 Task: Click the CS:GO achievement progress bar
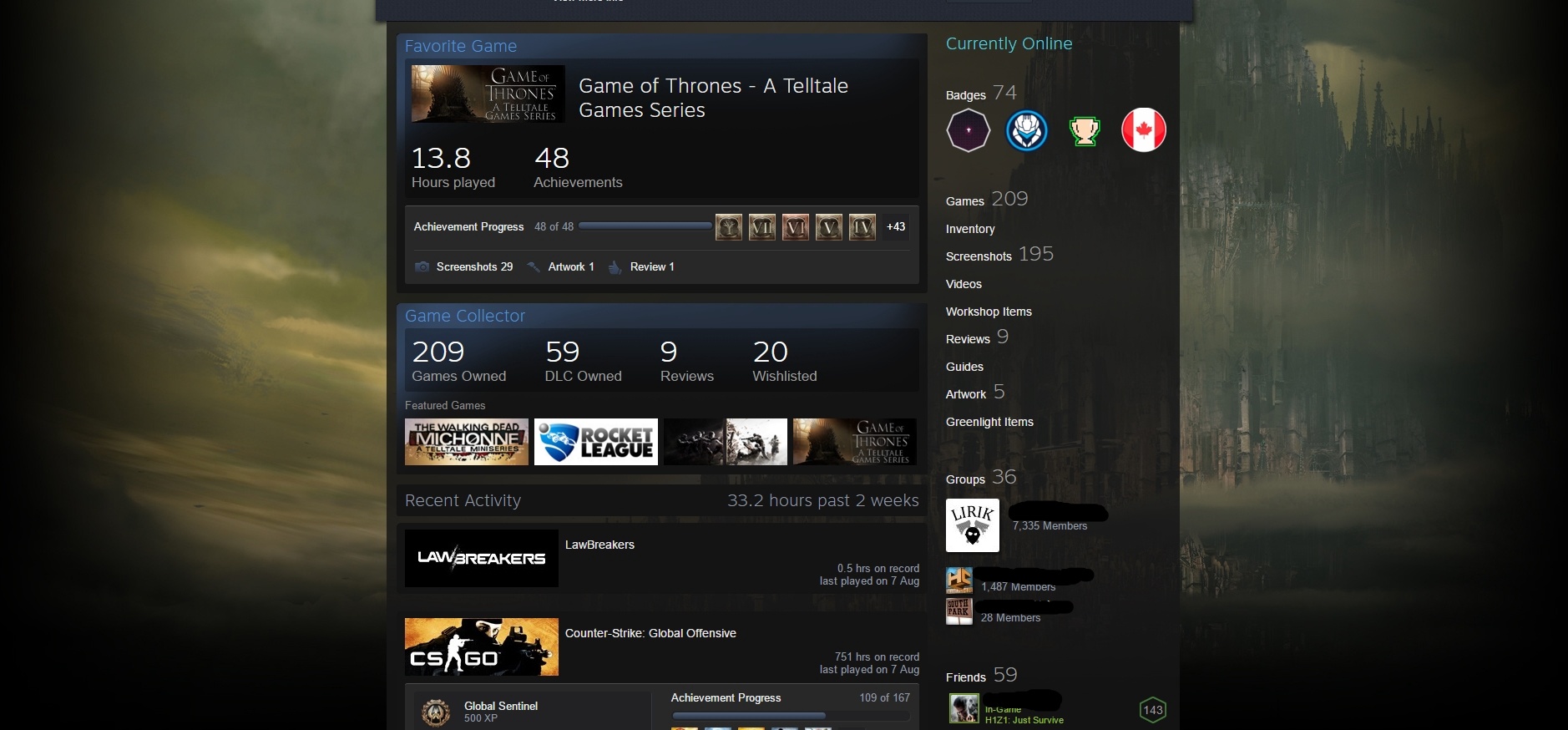click(791, 716)
